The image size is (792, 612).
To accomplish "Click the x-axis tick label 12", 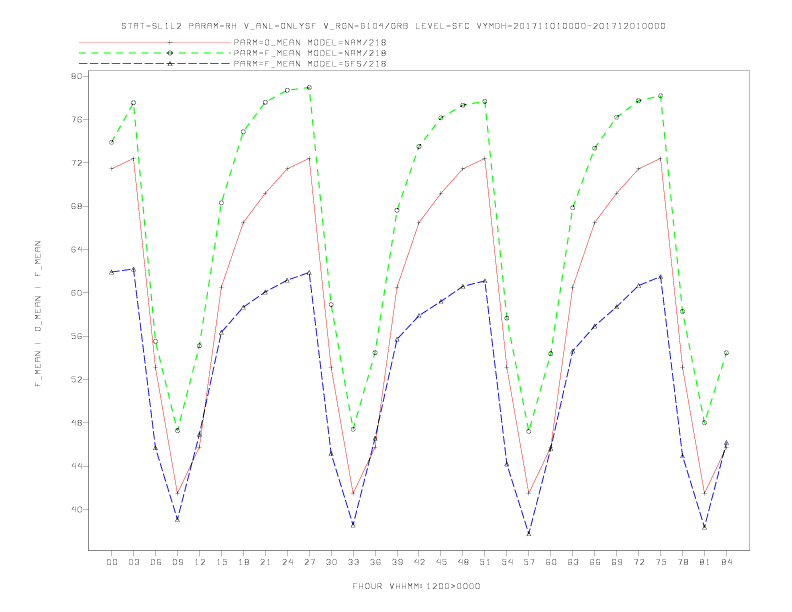I will point(200,562).
